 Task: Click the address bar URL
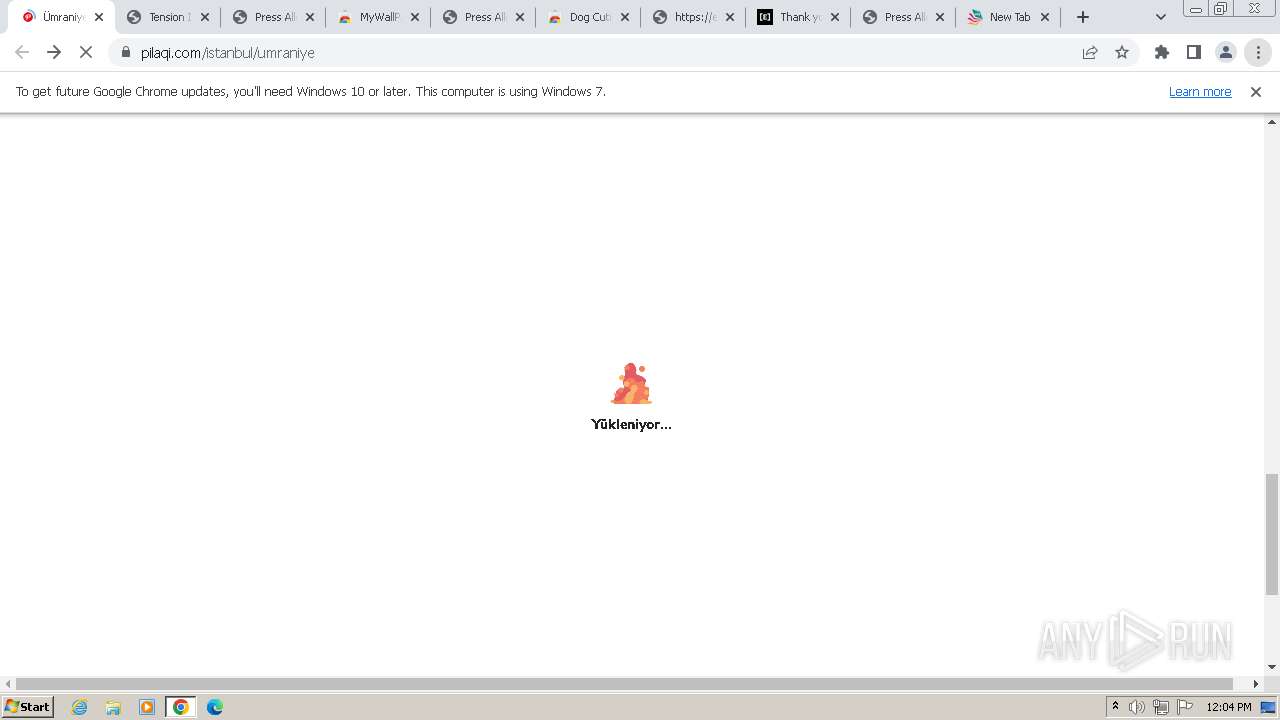click(228, 53)
